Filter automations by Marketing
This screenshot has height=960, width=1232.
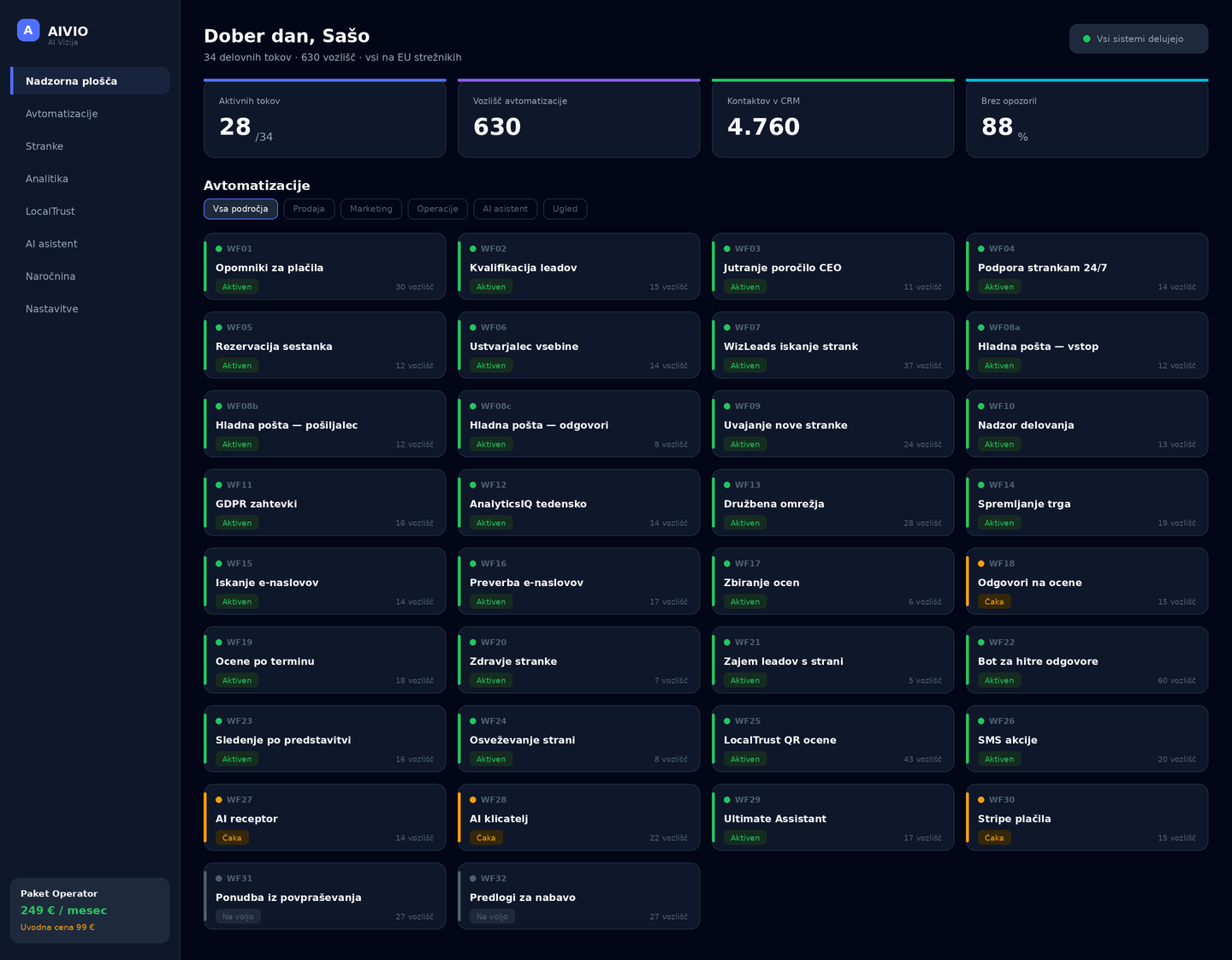coord(371,209)
